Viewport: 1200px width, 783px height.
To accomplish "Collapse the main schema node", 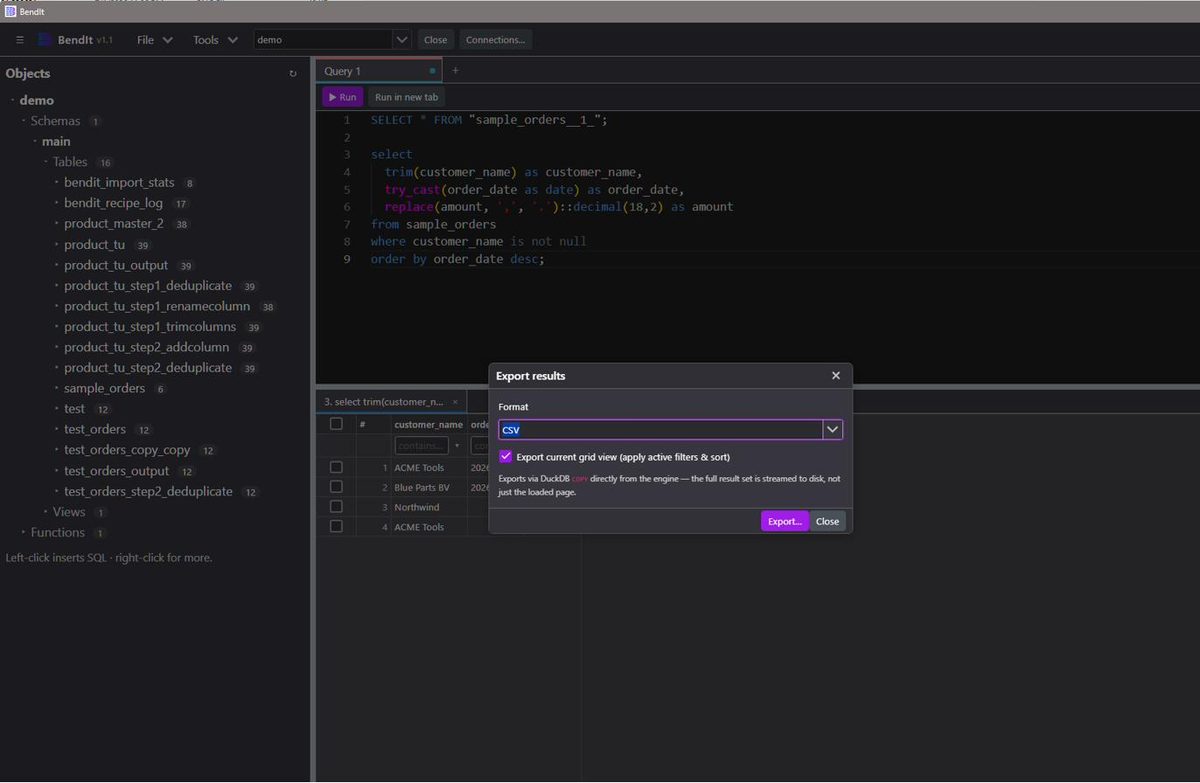I will (34, 142).
